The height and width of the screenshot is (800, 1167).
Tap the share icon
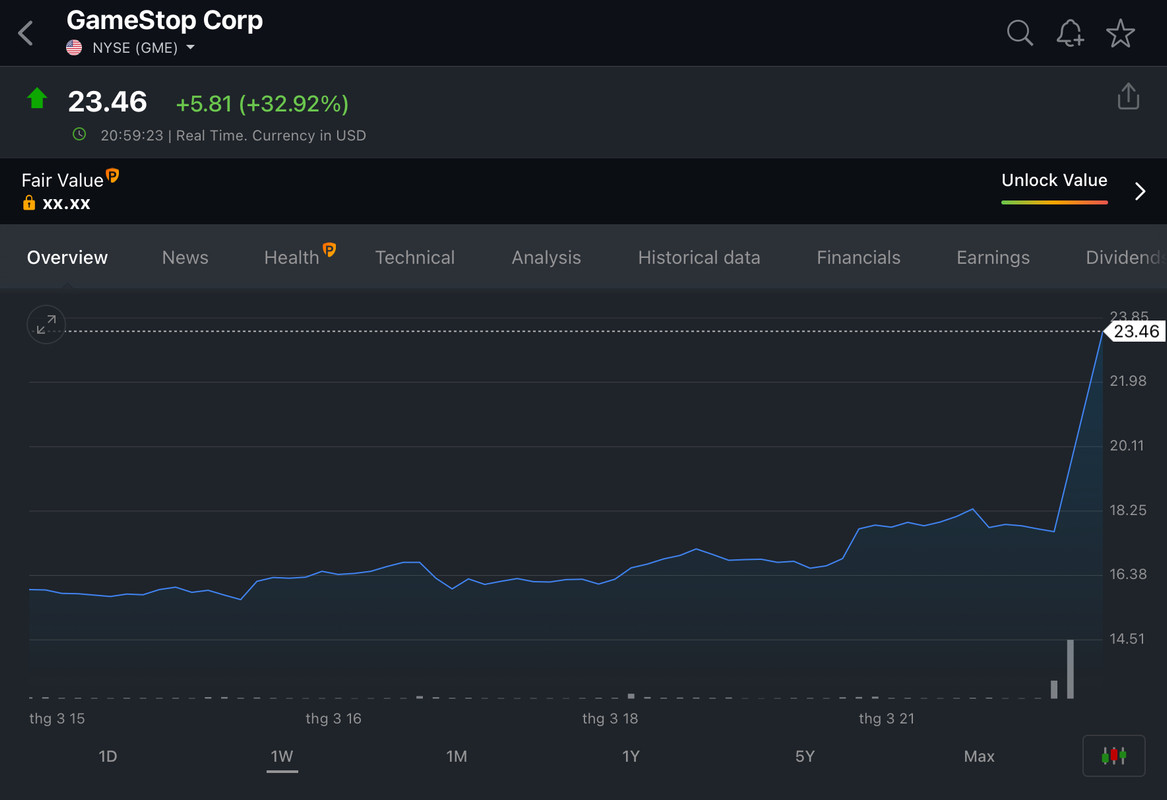pos(1128,96)
